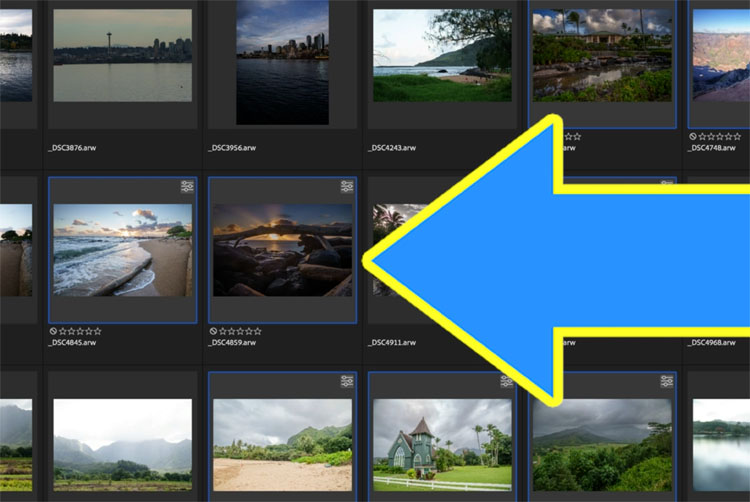Click the file name _DSC4748.arw
This screenshot has width=750, height=502.
click(x=712, y=148)
